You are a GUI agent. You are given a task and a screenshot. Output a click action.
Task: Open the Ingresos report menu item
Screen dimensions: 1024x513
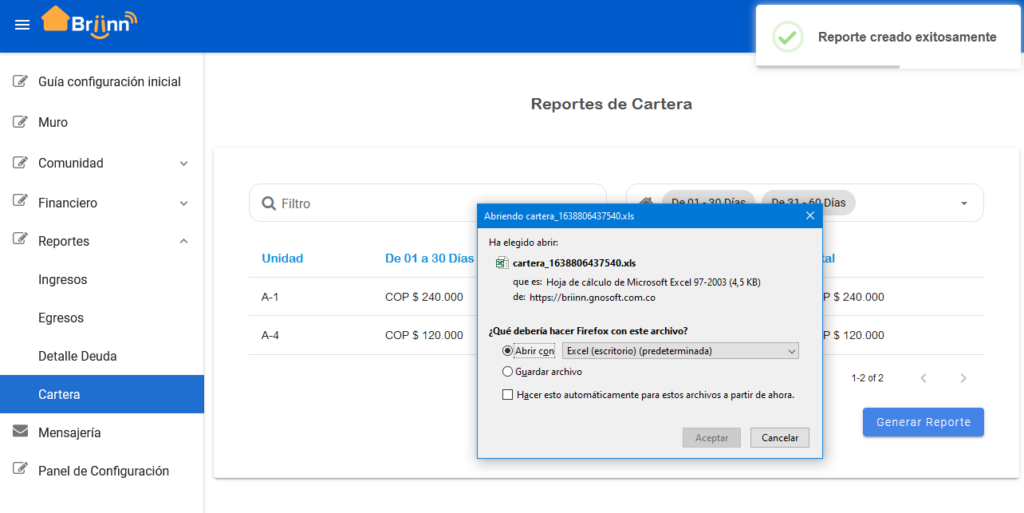[x=63, y=279]
